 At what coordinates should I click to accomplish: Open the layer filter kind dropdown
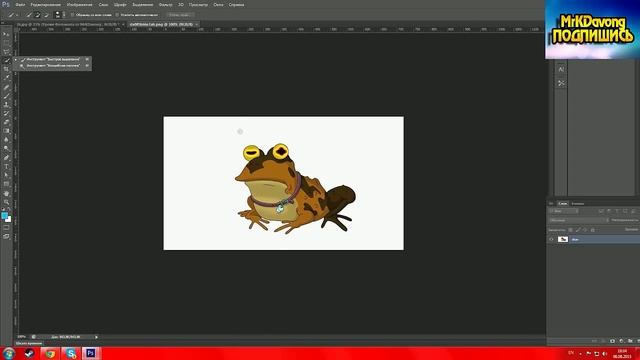(x=564, y=211)
